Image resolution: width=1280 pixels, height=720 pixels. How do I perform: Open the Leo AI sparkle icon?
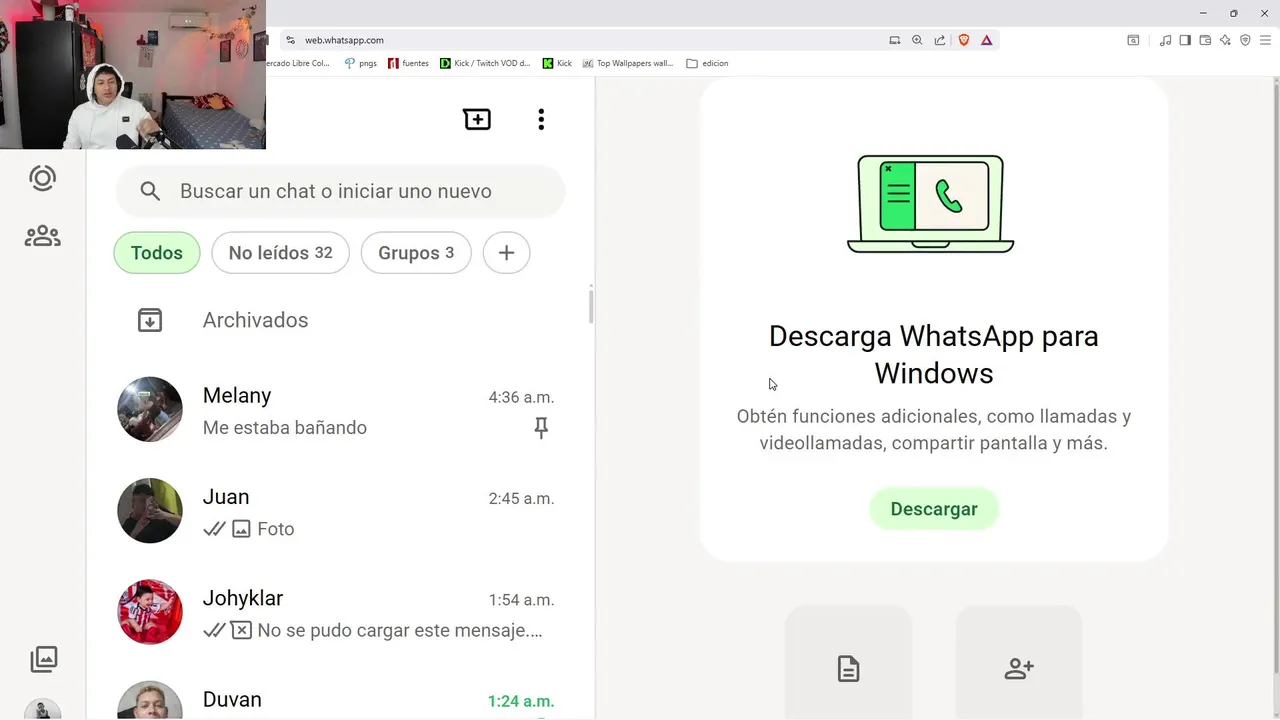click(x=1225, y=40)
